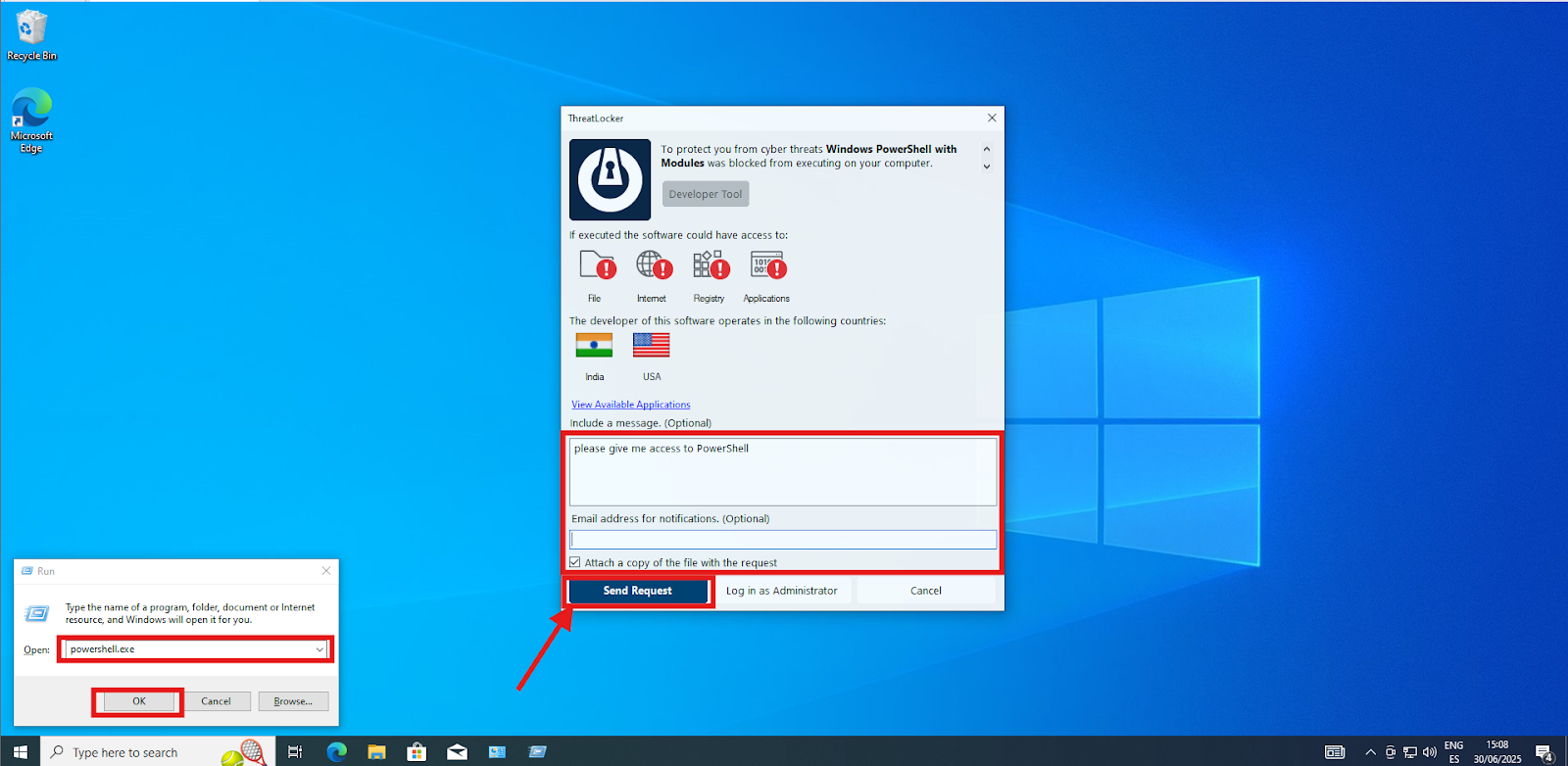Click the taskbar Type here to search box

pyautogui.click(x=158, y=751)
